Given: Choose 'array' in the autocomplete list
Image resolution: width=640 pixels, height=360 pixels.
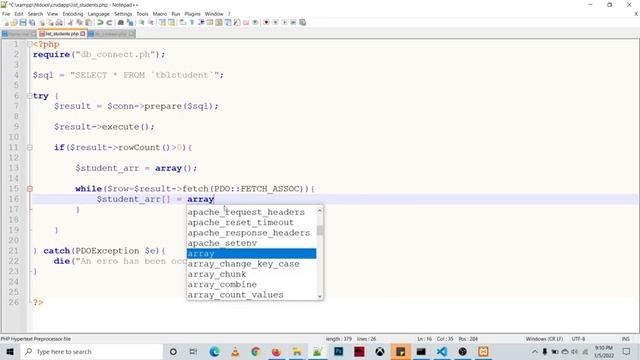Looking at the screenshot, I should [x=251, y=253].
